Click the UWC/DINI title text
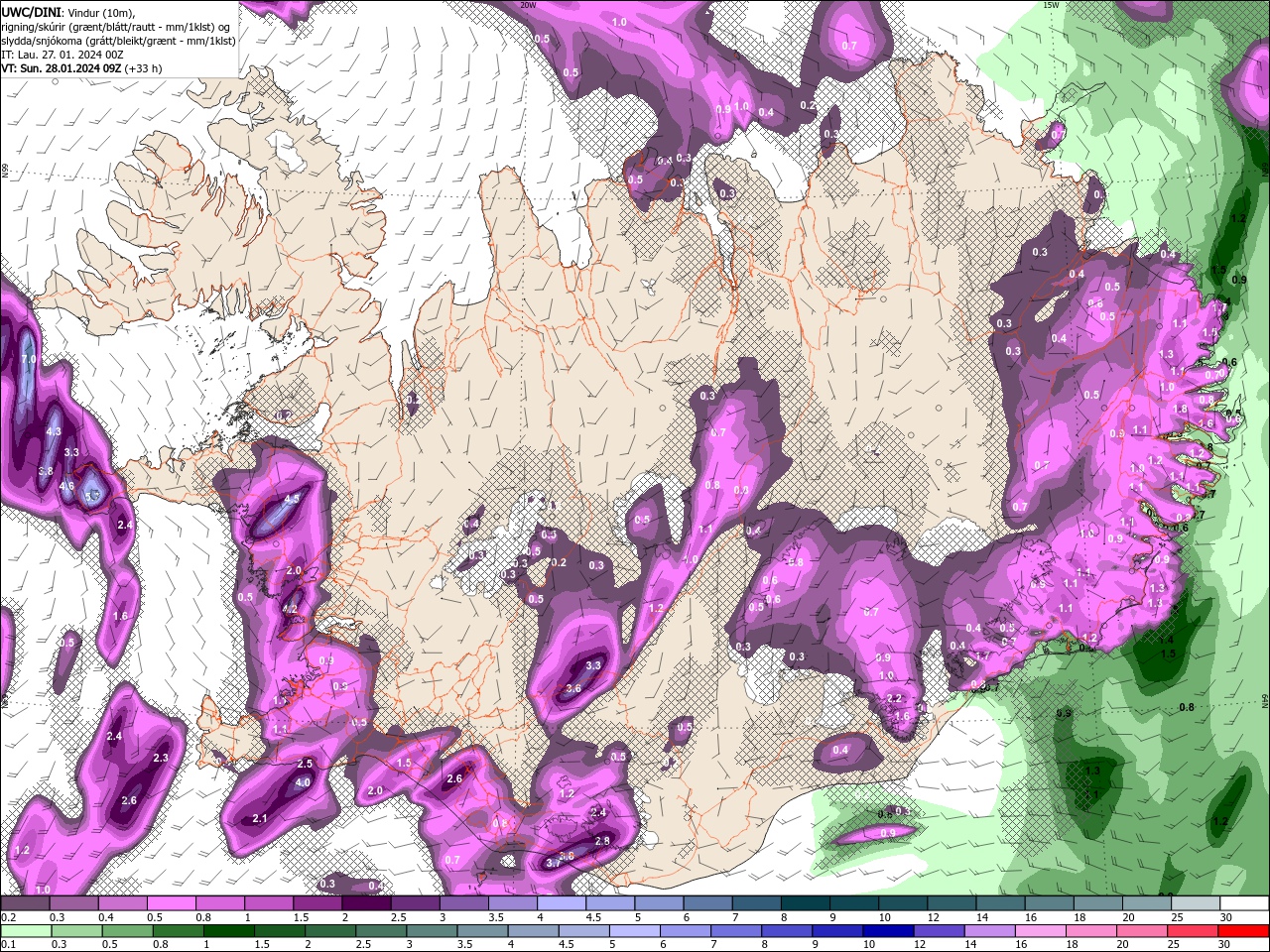This screenshot has height=952, width=1270. (33, 12)
